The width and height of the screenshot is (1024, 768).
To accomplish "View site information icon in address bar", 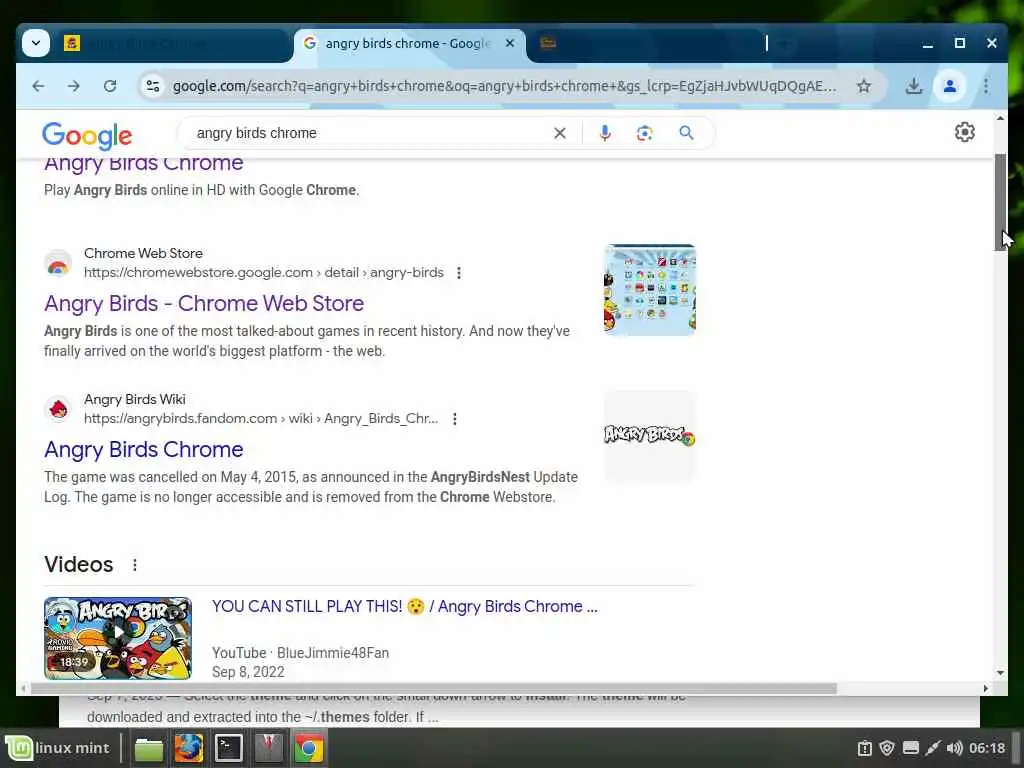I will click(x=153, y=86).
